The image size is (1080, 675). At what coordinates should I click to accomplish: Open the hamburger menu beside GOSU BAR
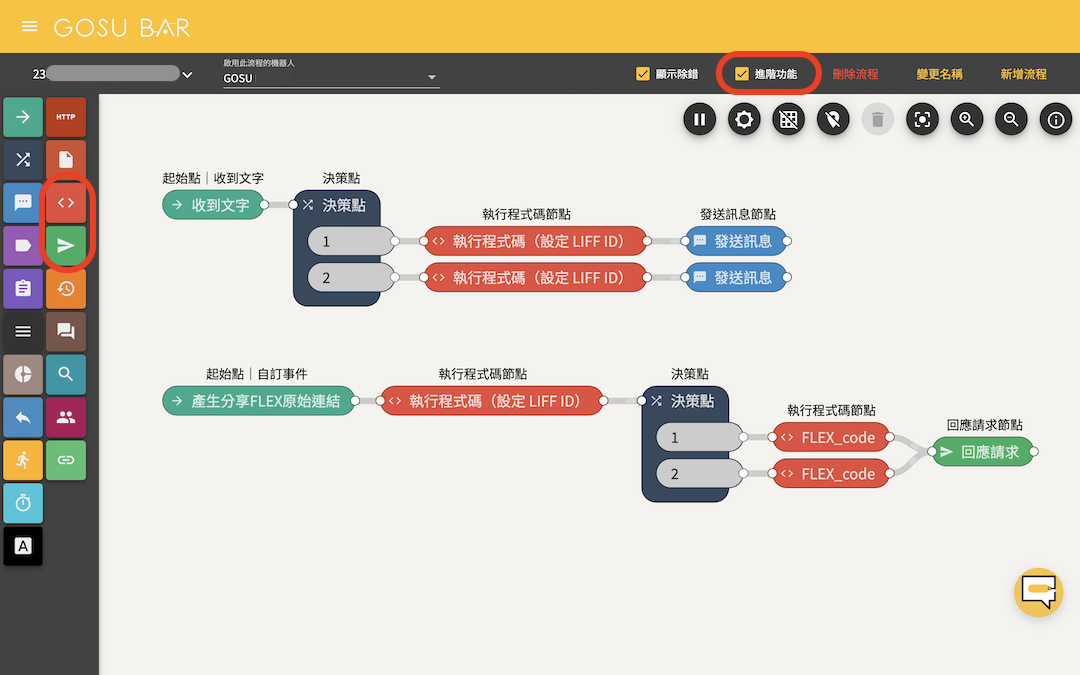29,26
